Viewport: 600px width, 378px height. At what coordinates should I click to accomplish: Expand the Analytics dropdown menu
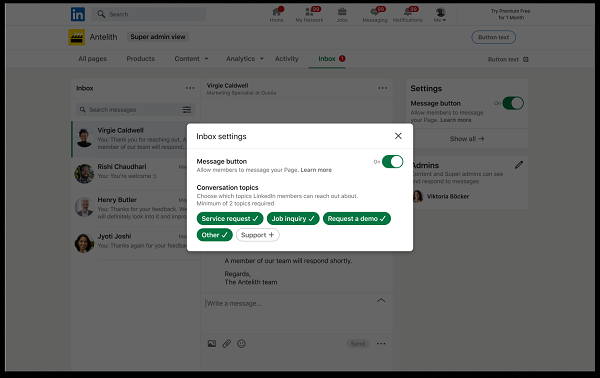tap(245, 59)
